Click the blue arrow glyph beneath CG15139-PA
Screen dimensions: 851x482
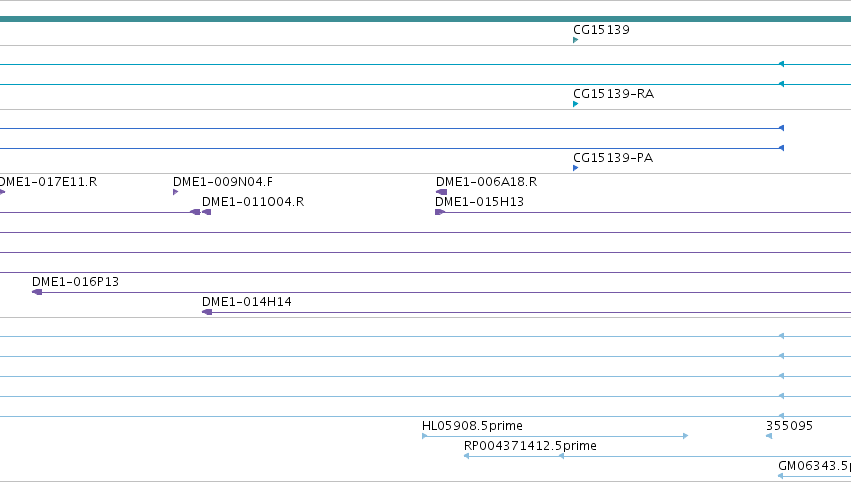[575, 168]
